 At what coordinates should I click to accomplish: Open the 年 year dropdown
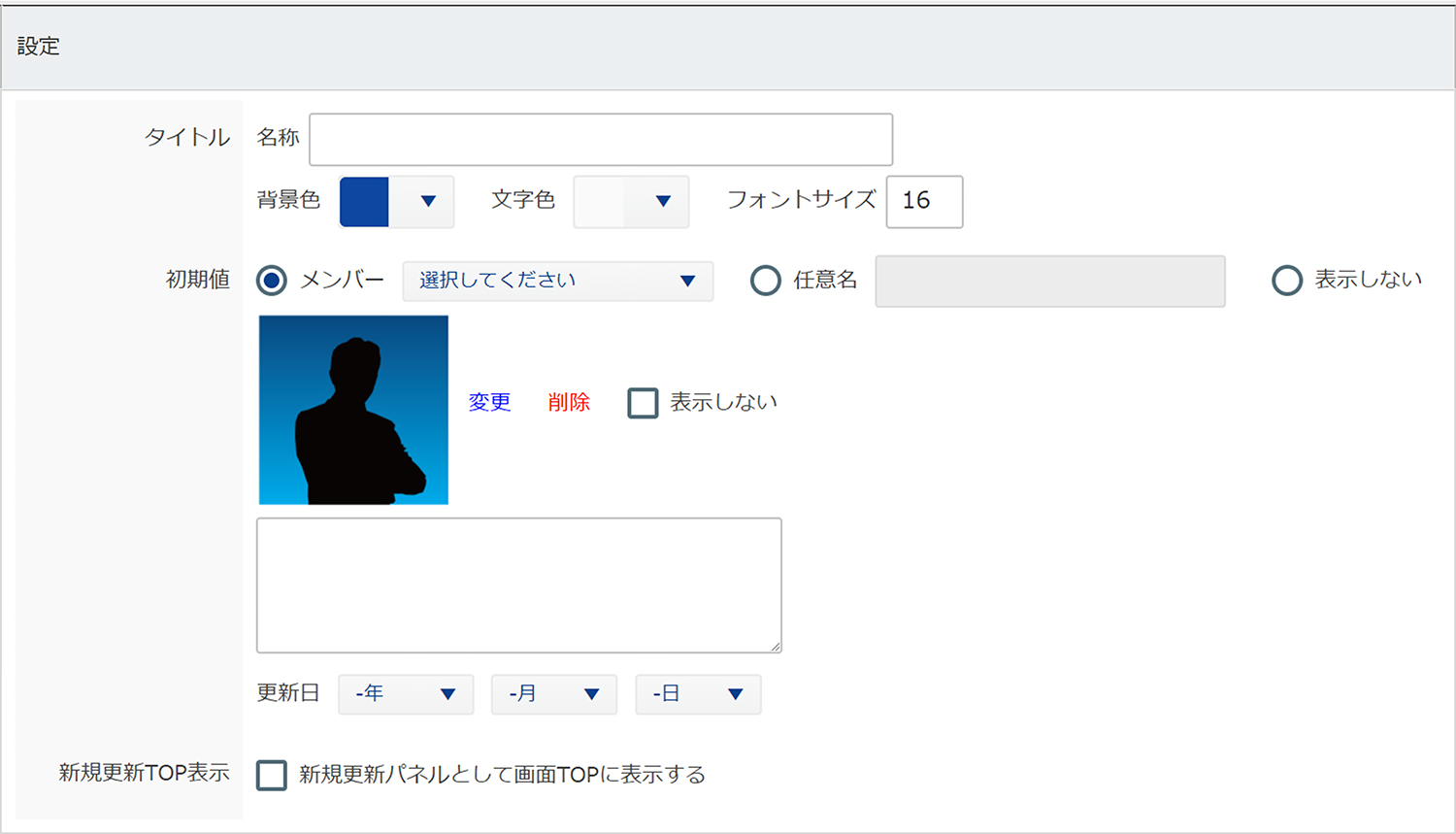(406, 694)
